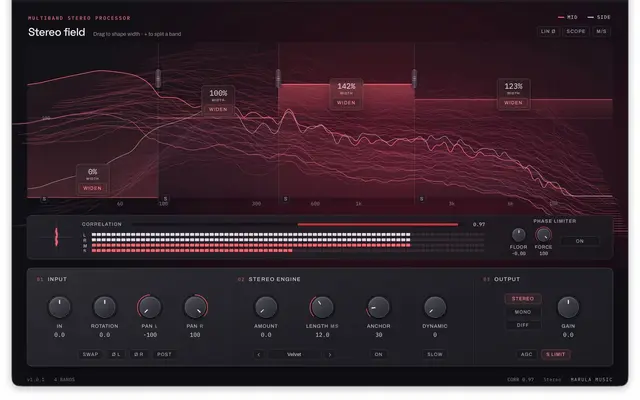Toggle the Anchor ON switch
The image size is (640, 400).
coord(378,354)
